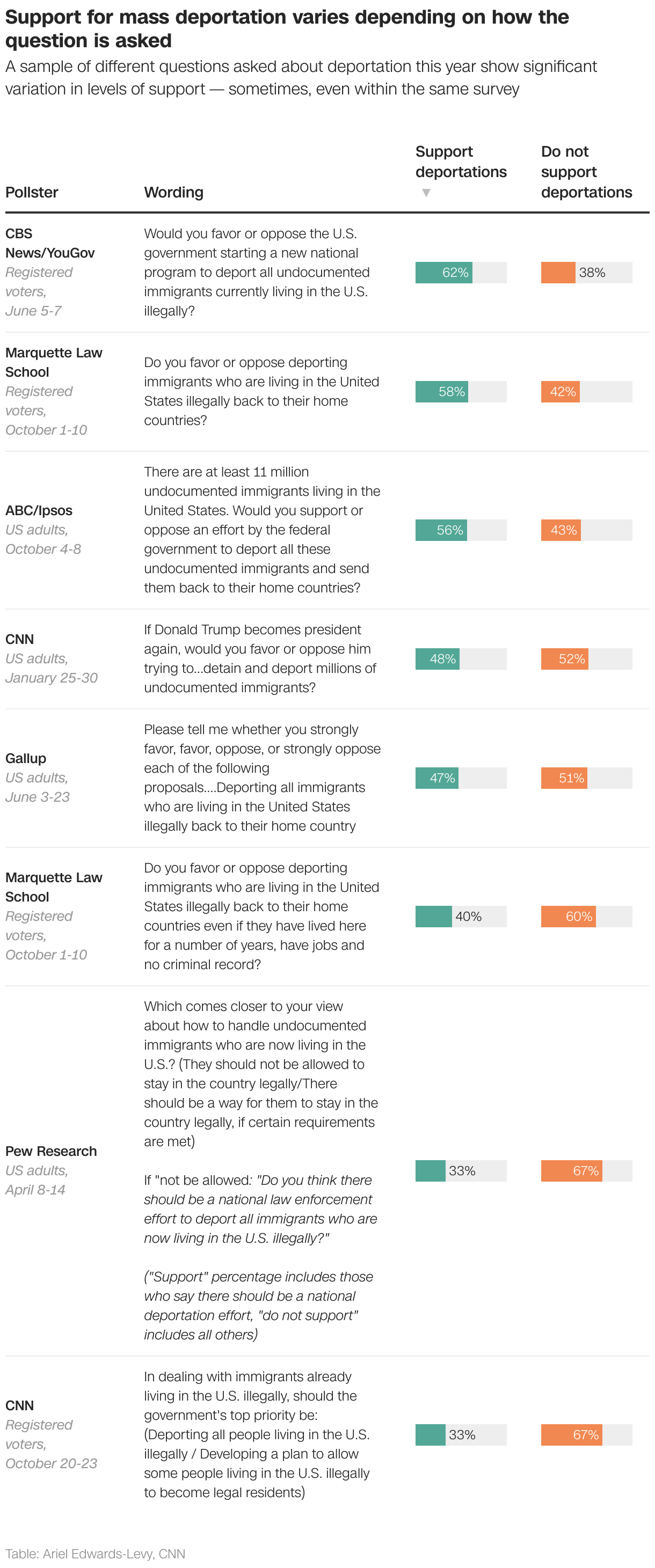The image size is (655, 1568).
Task: Select the green 58% Marquette bar
Action: pos(441,392)
